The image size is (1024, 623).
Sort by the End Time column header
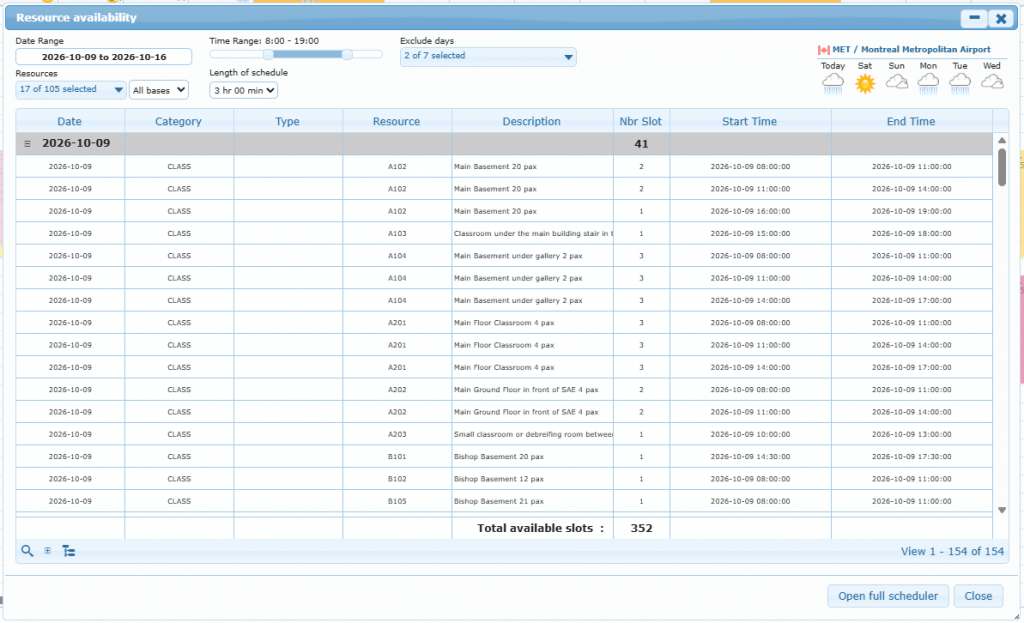tap(911, 121)
